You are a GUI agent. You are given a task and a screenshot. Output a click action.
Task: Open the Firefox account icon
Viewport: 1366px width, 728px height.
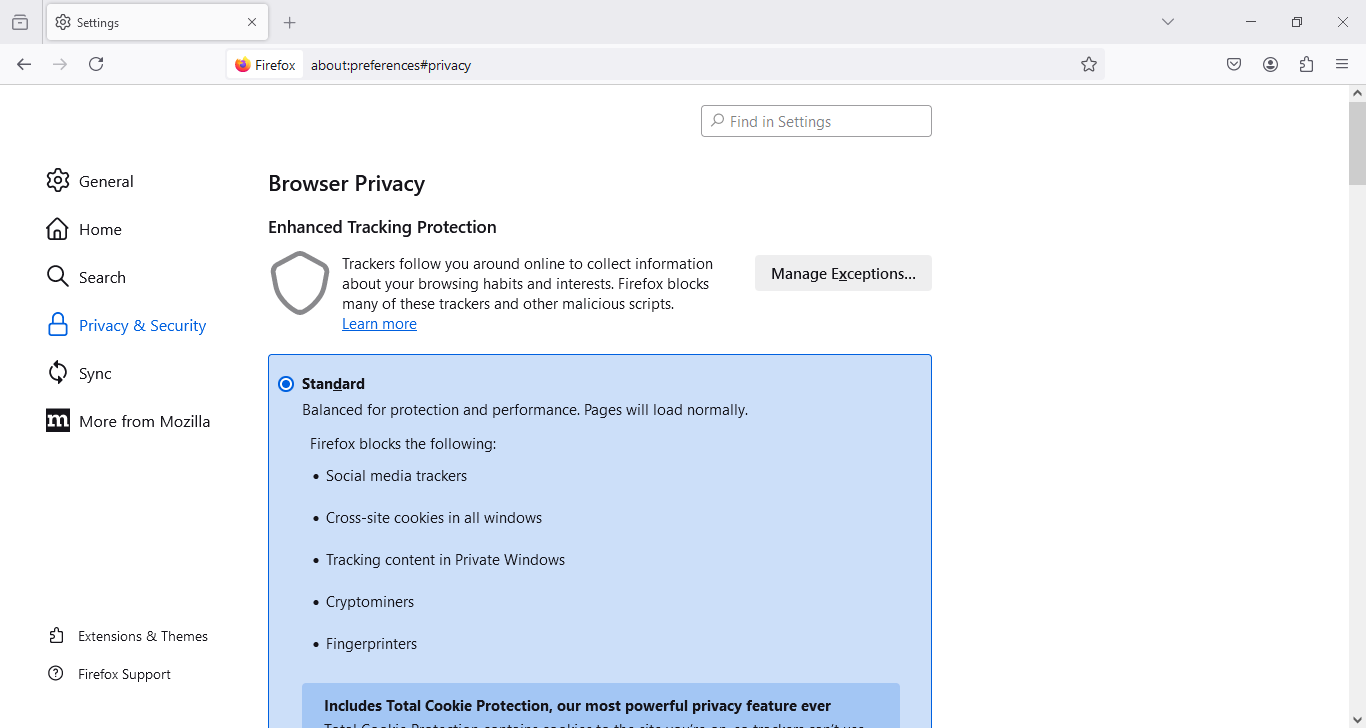1270,64
